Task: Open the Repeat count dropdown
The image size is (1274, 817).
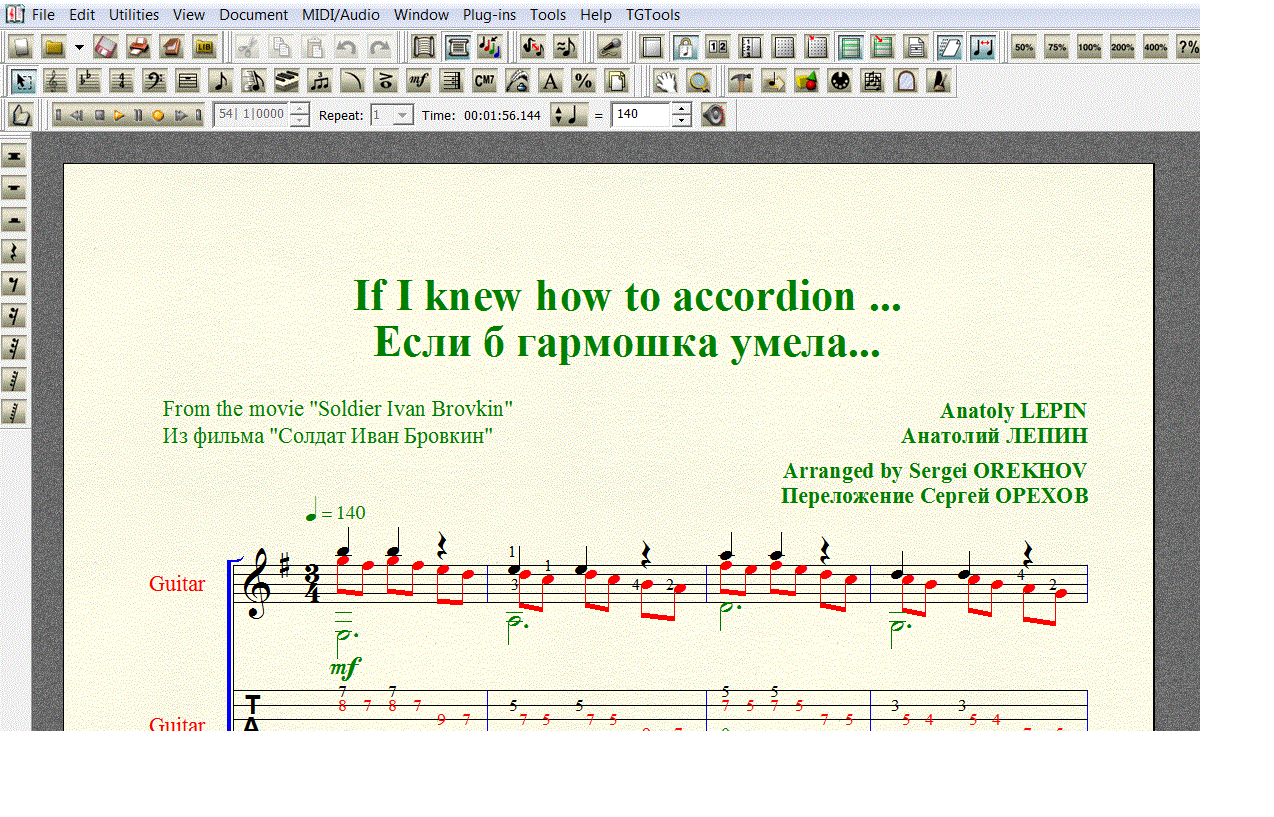Action: (401, 115)
